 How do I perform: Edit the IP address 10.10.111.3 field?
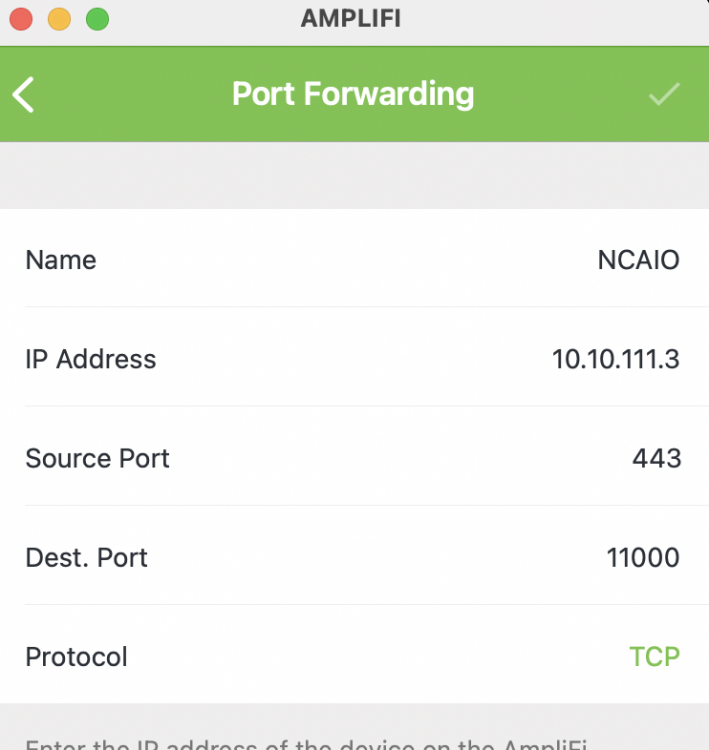click(x=615, y=359)
